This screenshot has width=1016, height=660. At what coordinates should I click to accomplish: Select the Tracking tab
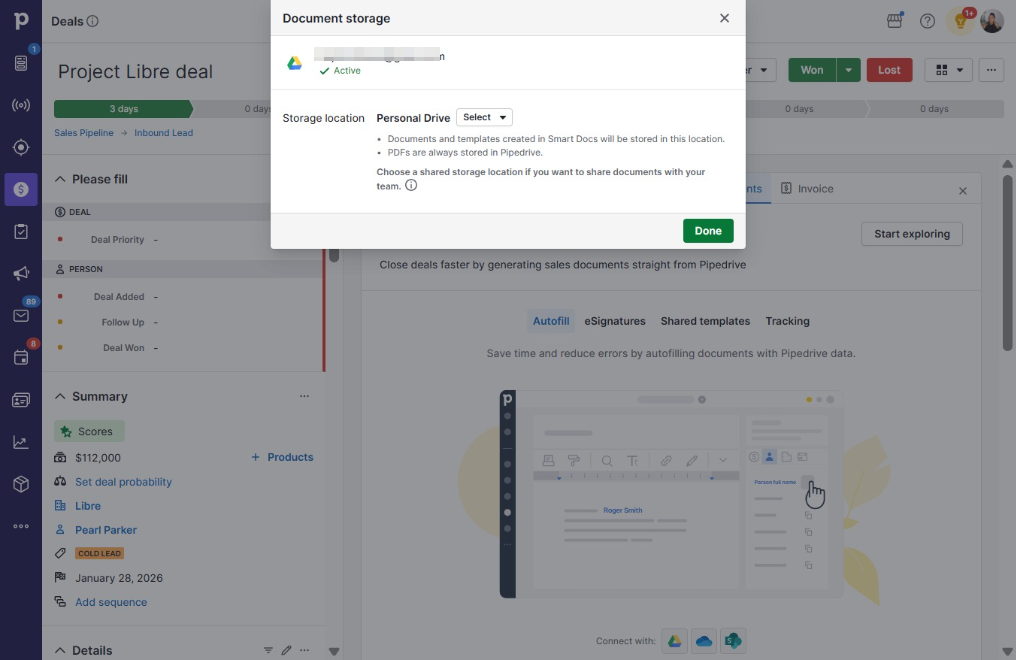coord(787,321)
